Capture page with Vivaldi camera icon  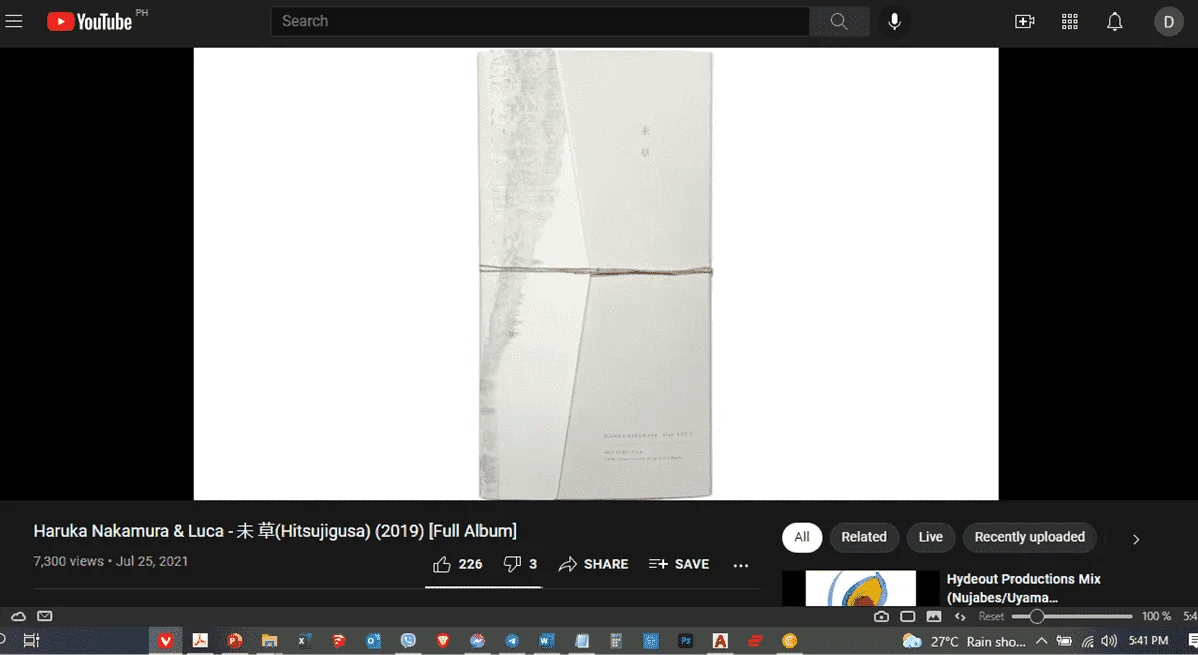coord(881,616)
